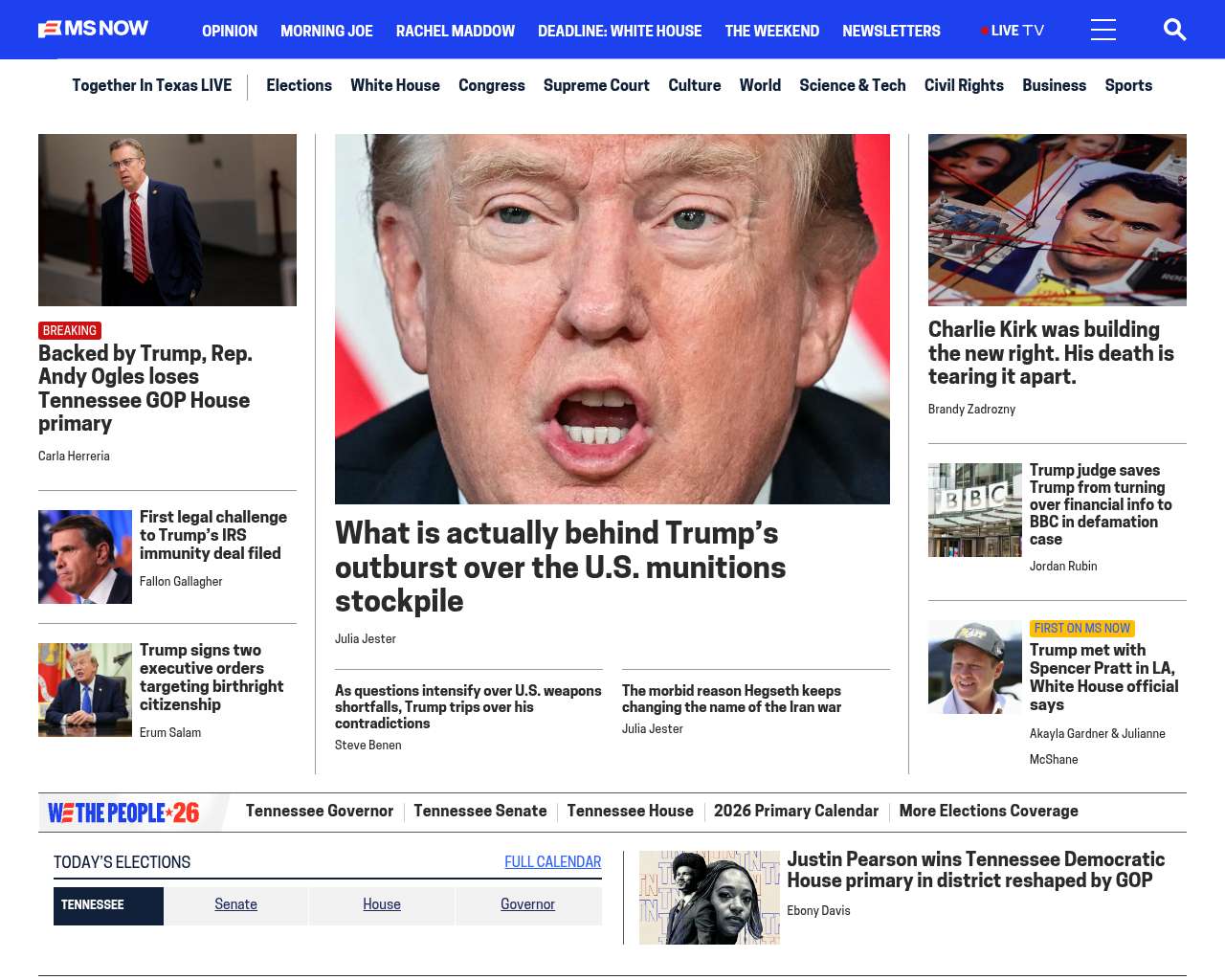Screen dimensions: 1225x980
Task: View author Carla Herreria
Action: coord(74,457)
